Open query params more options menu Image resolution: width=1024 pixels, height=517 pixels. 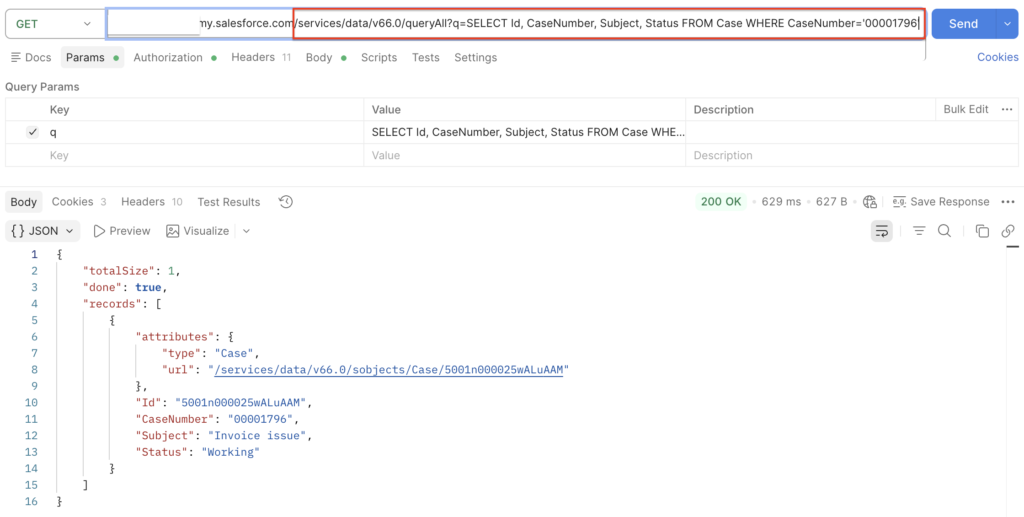(x=1006, y=109)
